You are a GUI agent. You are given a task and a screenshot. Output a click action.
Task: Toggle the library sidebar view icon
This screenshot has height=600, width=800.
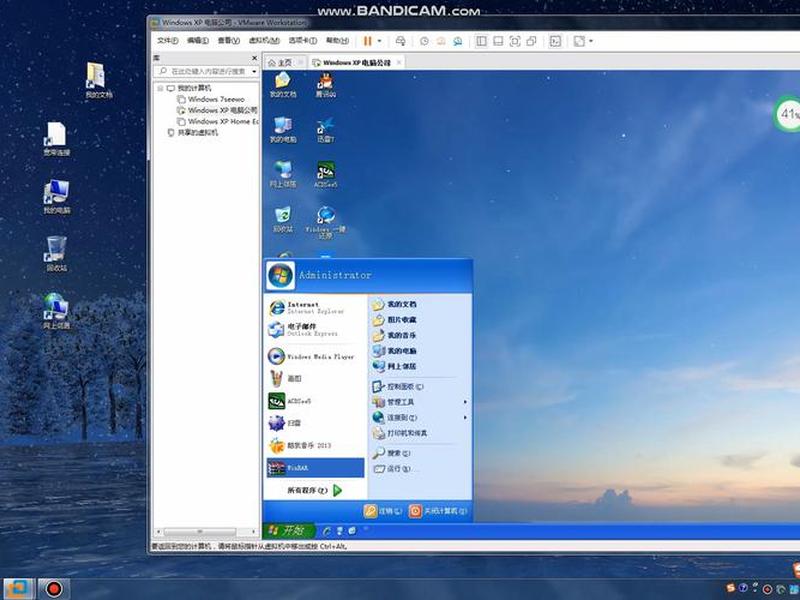pyautogui.click(x=481, y=41)
